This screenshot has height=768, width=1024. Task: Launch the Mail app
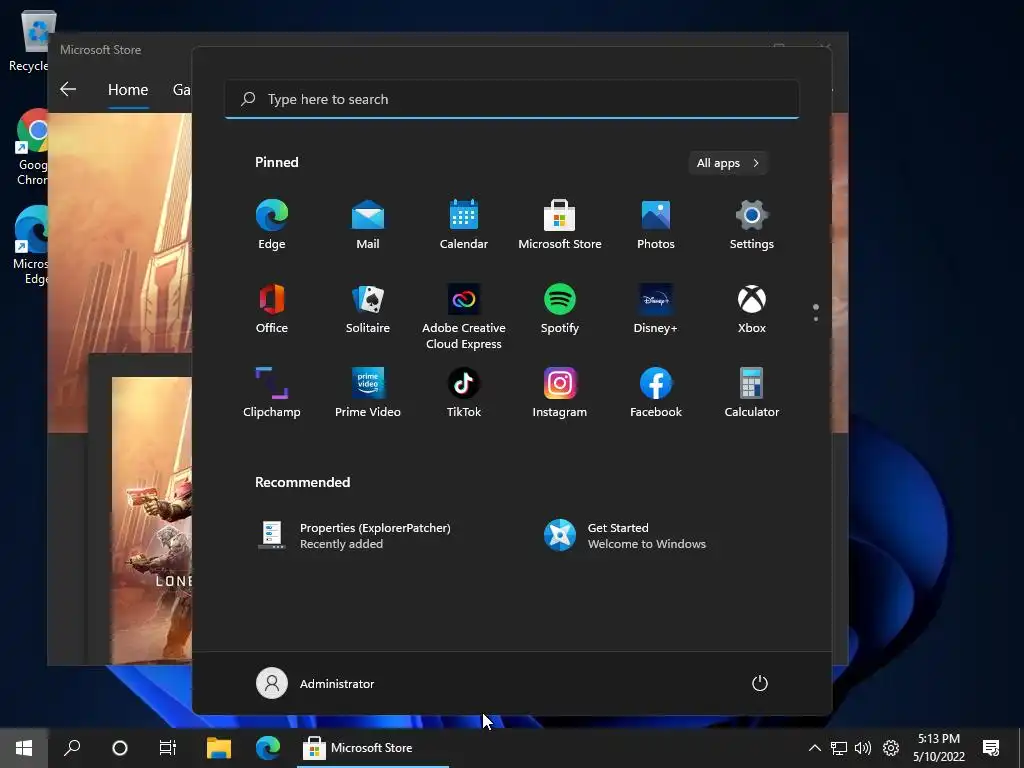pos(368,225)
